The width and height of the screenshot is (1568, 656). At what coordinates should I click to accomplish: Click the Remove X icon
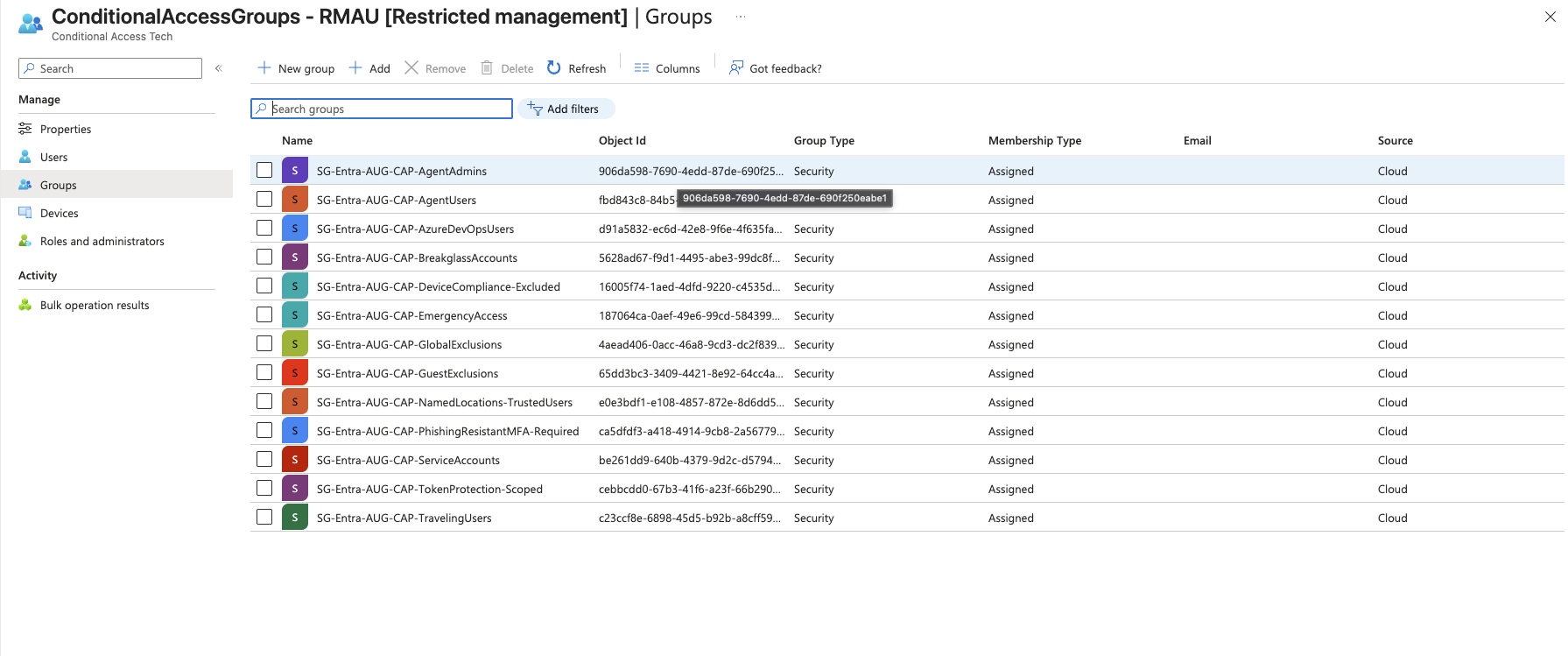point(411,67)
